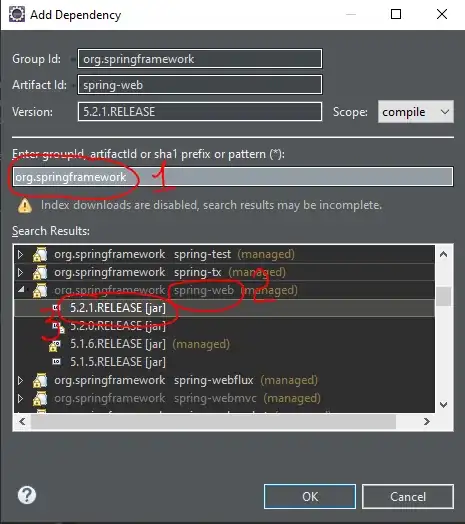Collapse the spring-web tree node
Screen dimensions: 465x524
[x=21, y=289]
